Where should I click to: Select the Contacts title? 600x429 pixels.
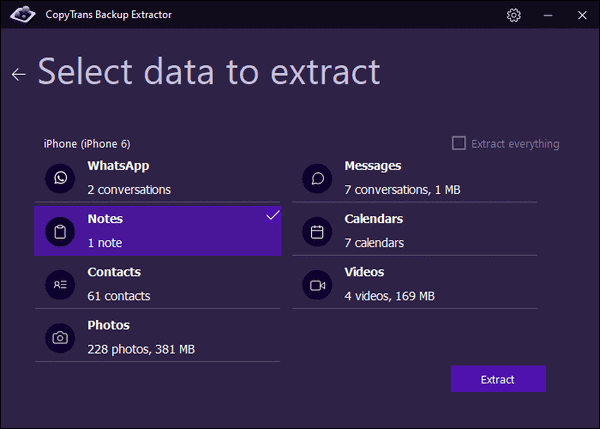coord(114,272)
